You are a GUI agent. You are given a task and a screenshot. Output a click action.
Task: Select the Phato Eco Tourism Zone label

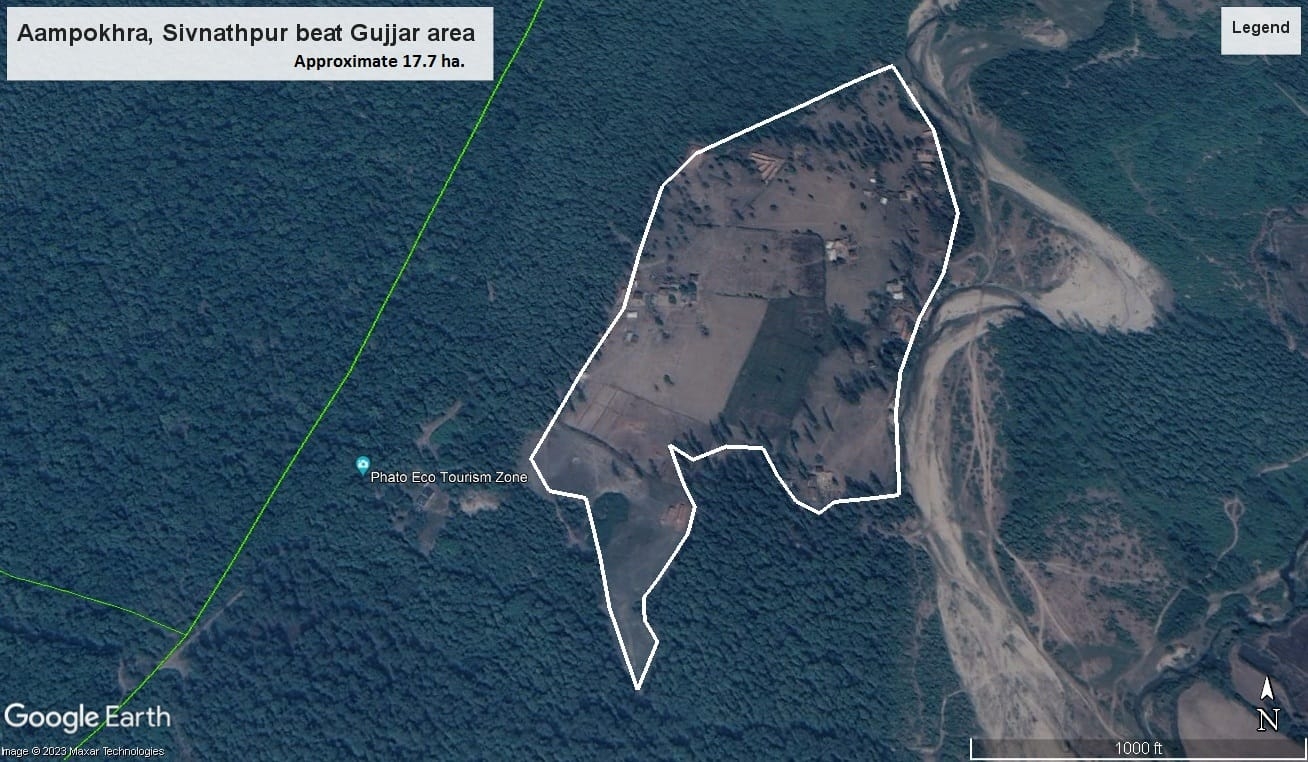[x=448, y=478]
